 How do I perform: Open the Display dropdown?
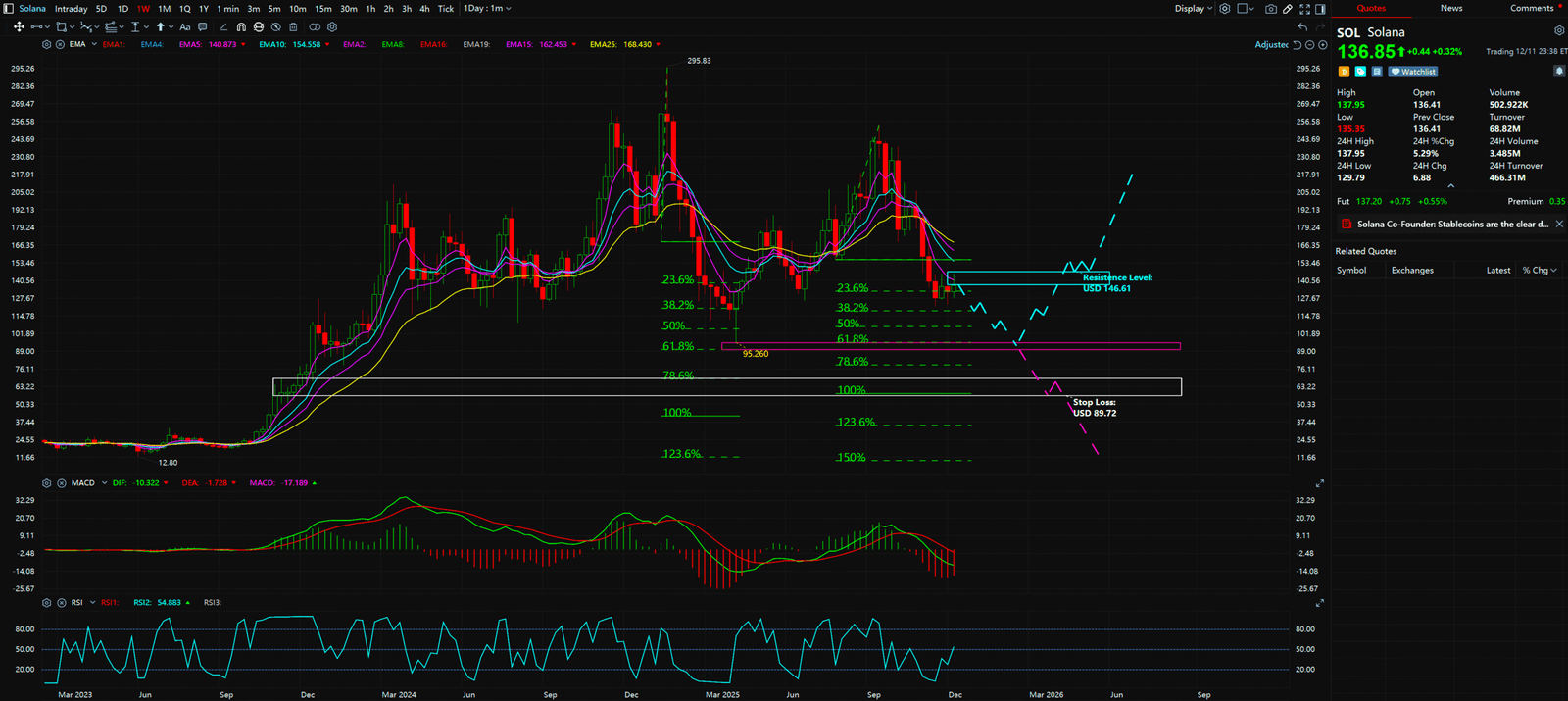click(1193, 9)
